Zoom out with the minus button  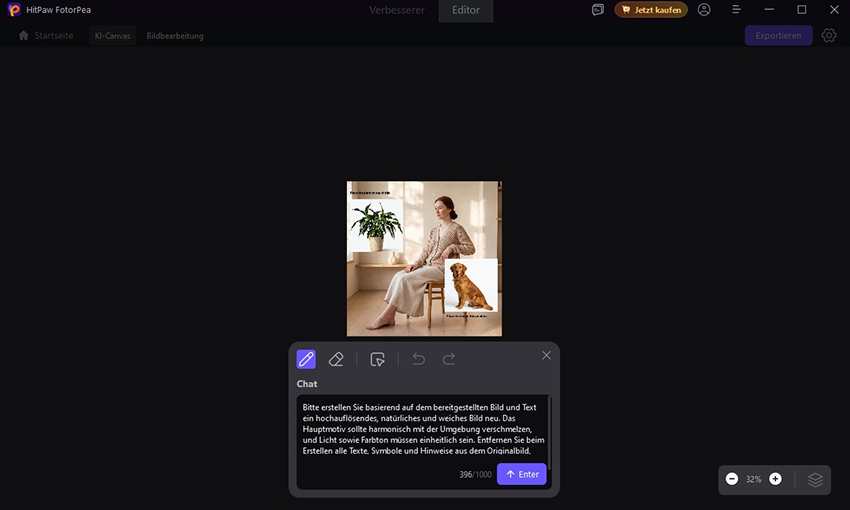pyautogui.click(x=732, y=479)
